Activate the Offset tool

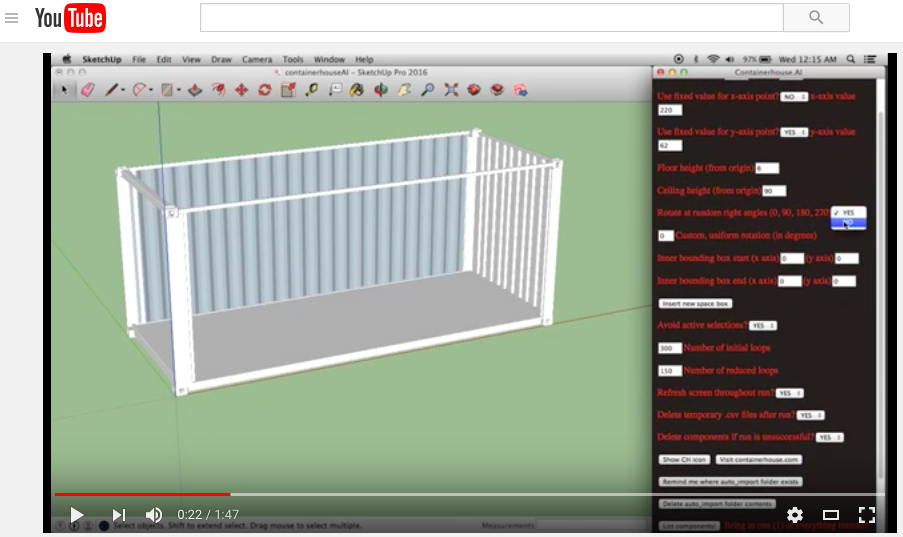(218, 90)
